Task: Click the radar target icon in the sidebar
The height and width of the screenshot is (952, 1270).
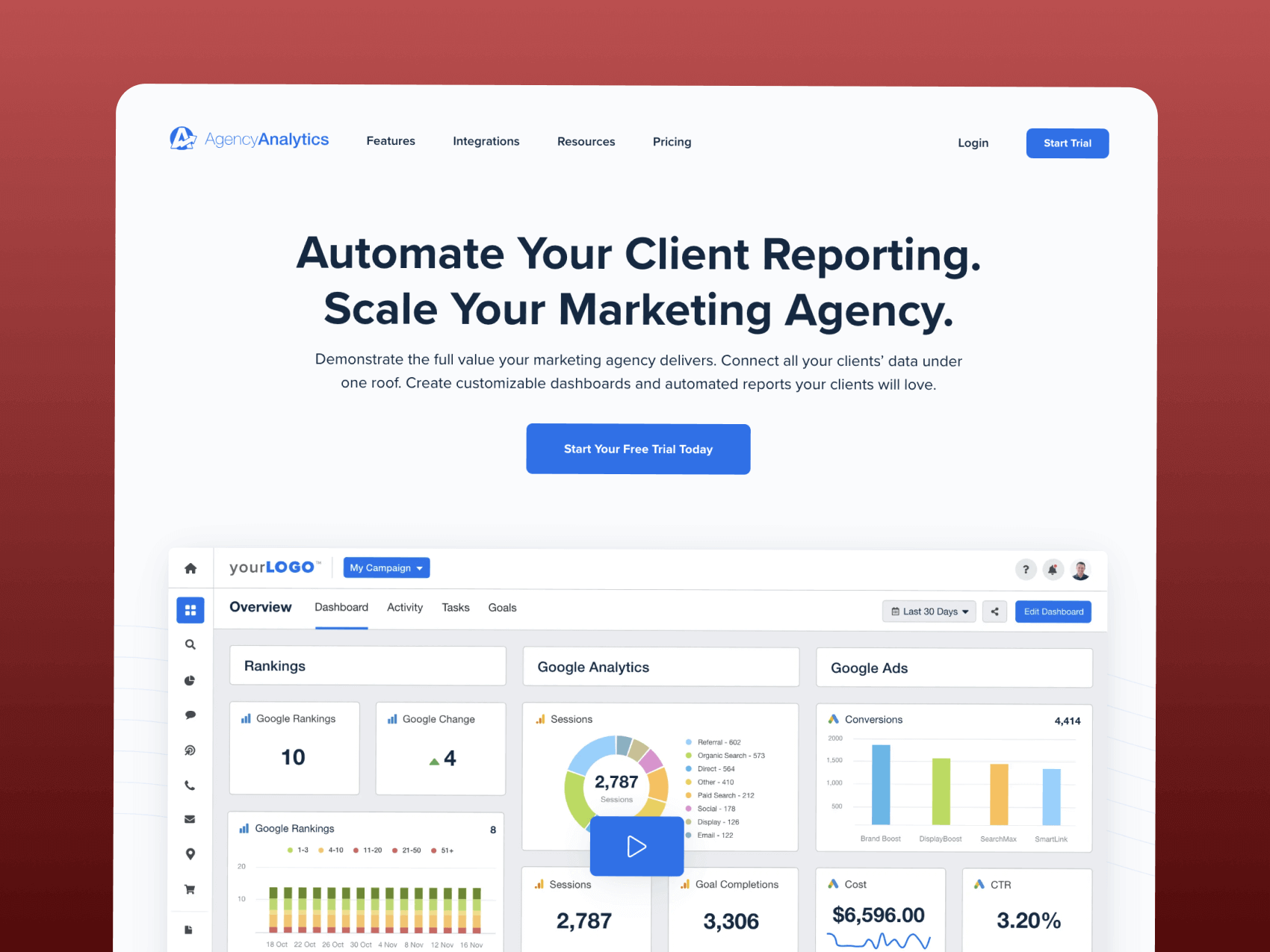Action: pyautogui.click(x=190, y=750)
